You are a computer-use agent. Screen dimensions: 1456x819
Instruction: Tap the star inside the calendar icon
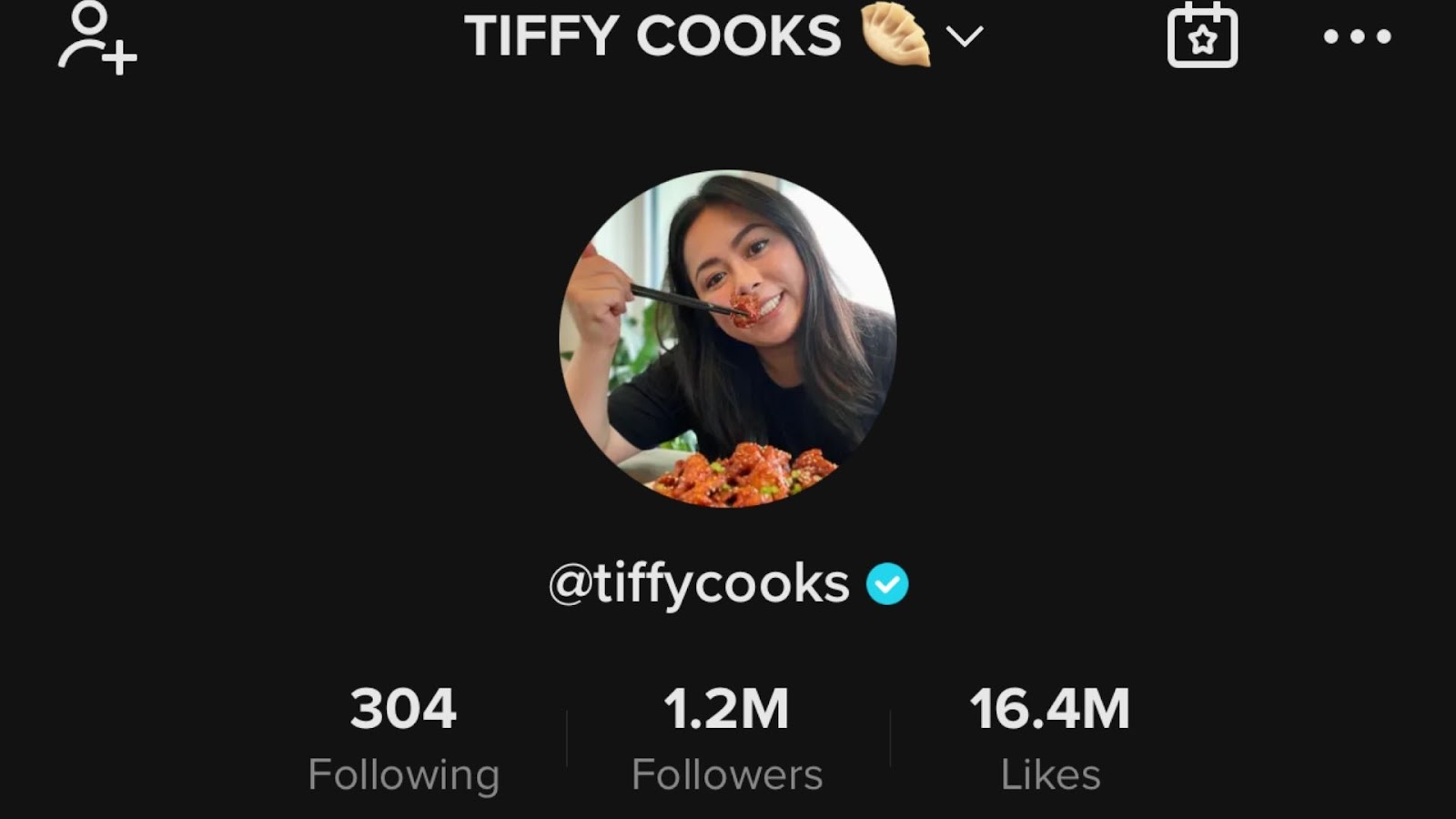click(x=1202, y=41)
